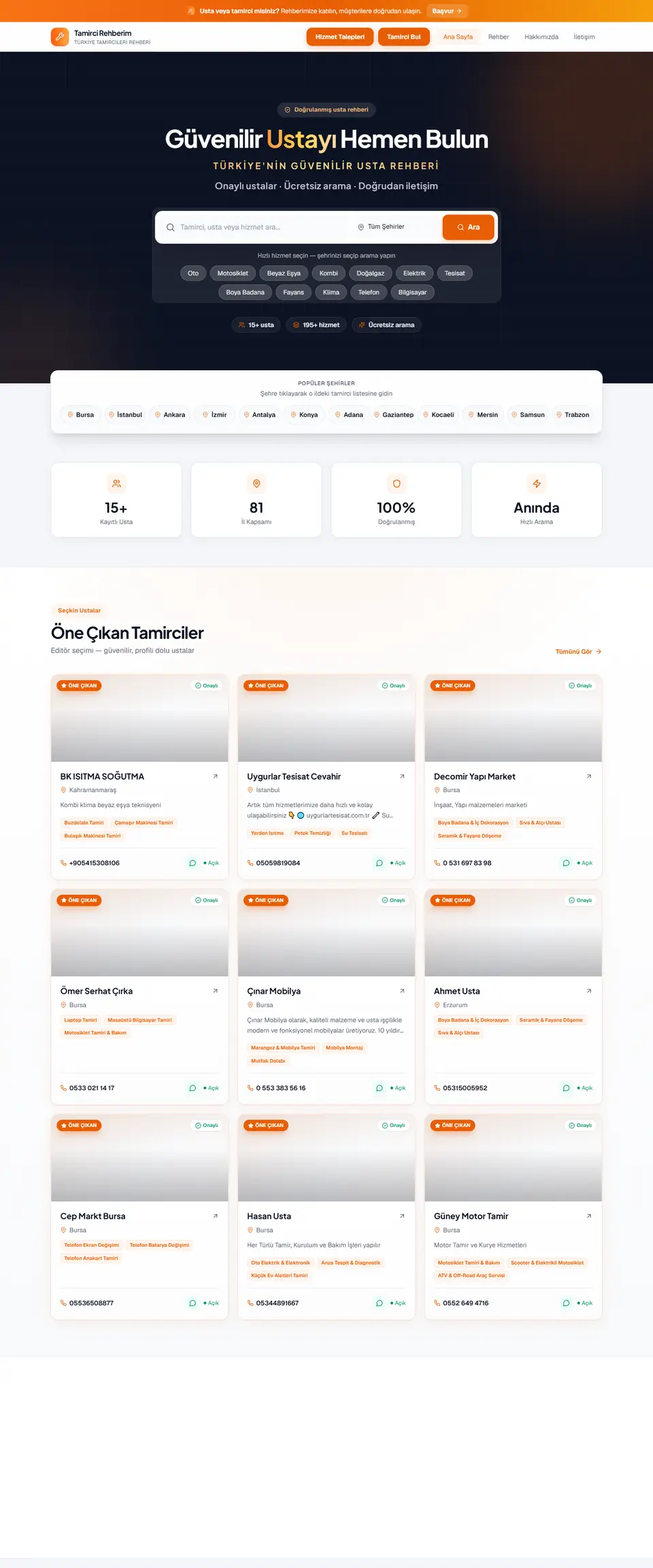Click the Hizmet Talepleri button

pos(340,37)
